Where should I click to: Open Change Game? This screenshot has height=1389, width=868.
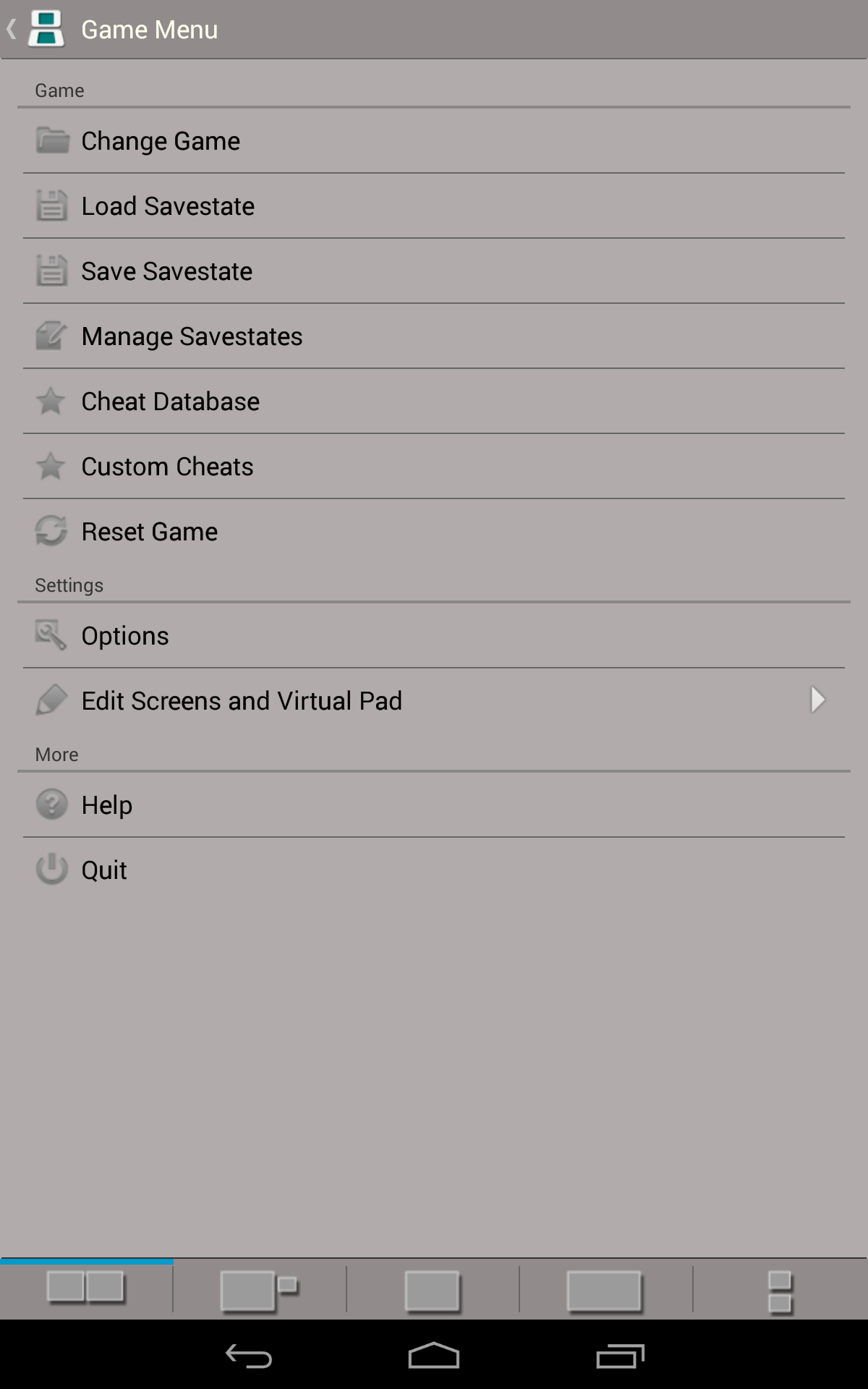pyautogui.click(x=161, y=141)
